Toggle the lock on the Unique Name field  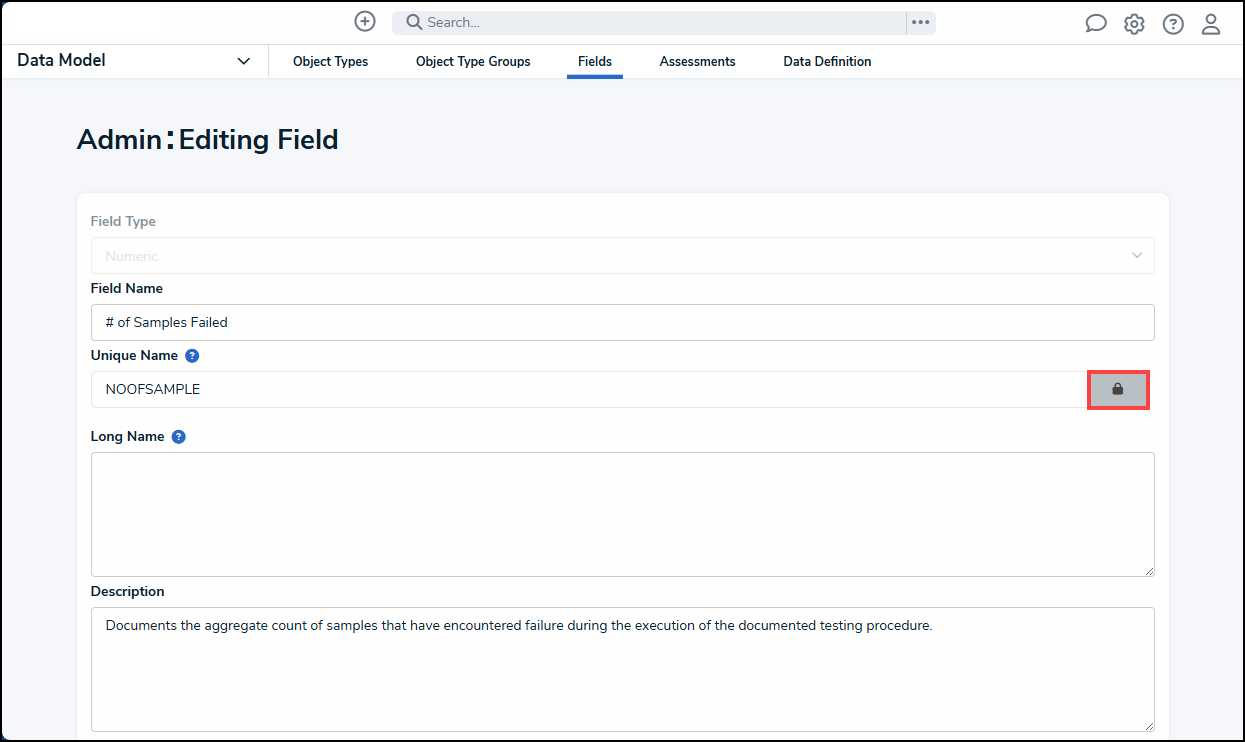point(1118,389)
